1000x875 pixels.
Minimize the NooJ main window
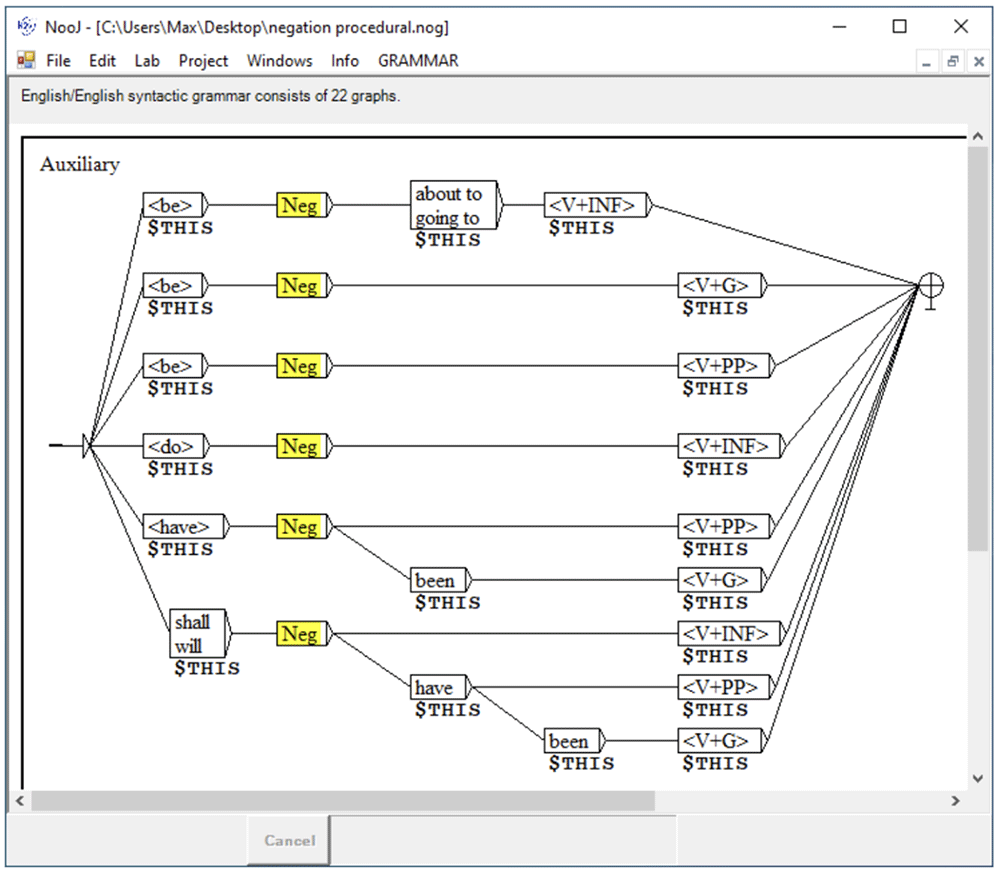(839, 26)
